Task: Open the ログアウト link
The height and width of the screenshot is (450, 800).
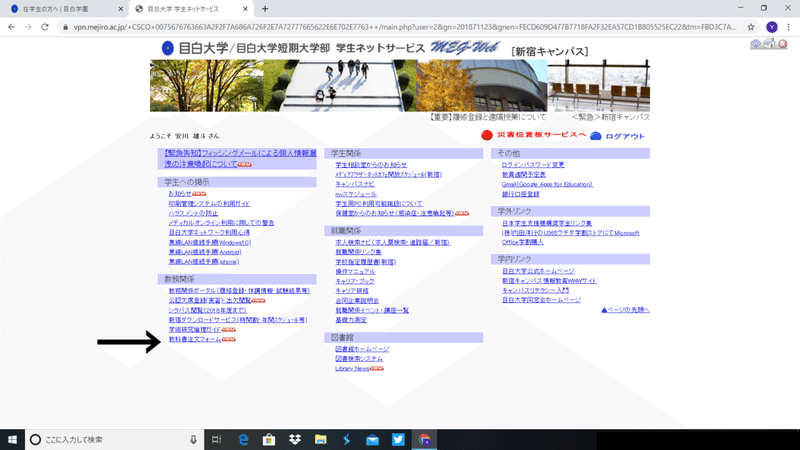Action: click(625, 136)
